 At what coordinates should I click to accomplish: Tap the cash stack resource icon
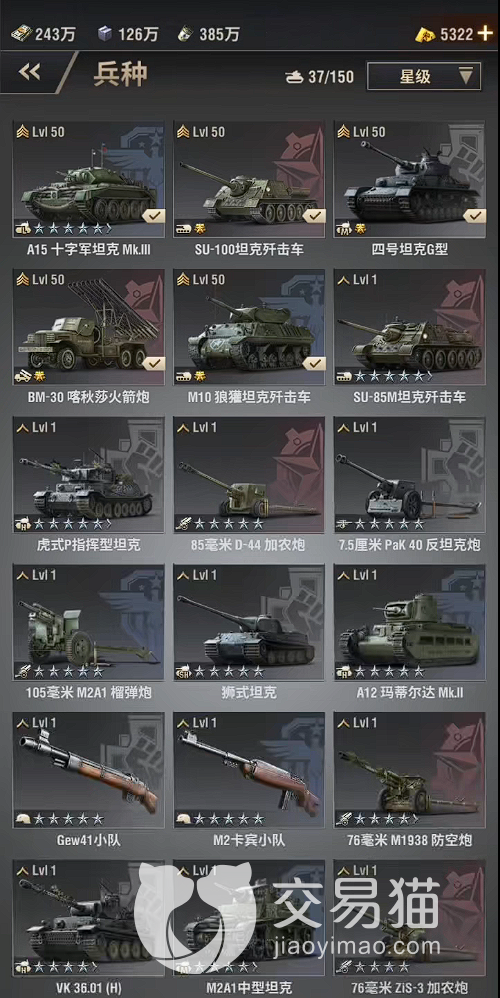21,34
